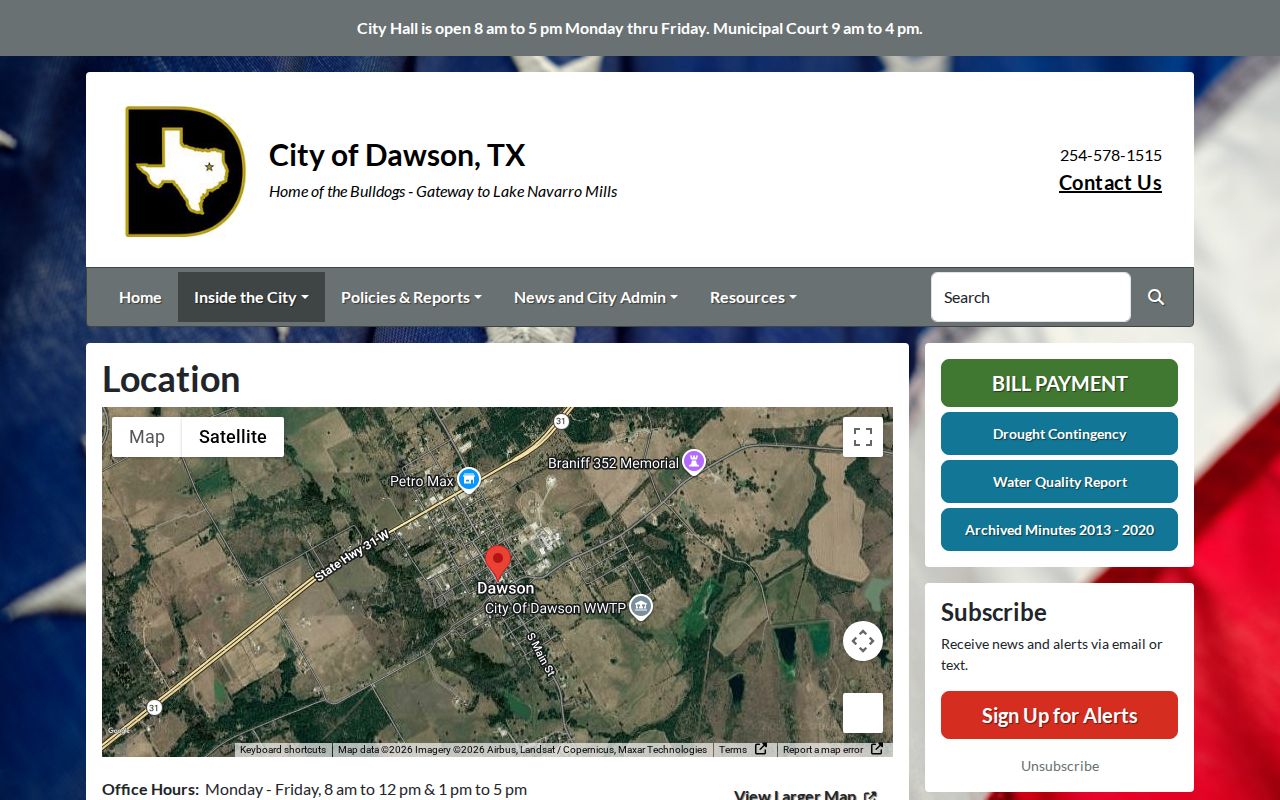Screen dimensions: 1280x800
Task: Click Keyboard shortcuts on the map
Action: click(283, 750)
